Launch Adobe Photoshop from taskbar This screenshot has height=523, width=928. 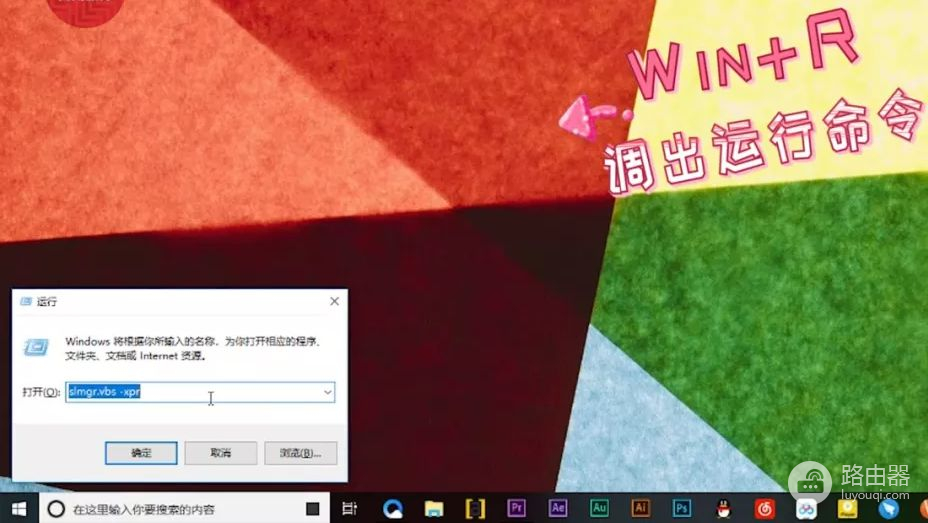coord(682,508)
